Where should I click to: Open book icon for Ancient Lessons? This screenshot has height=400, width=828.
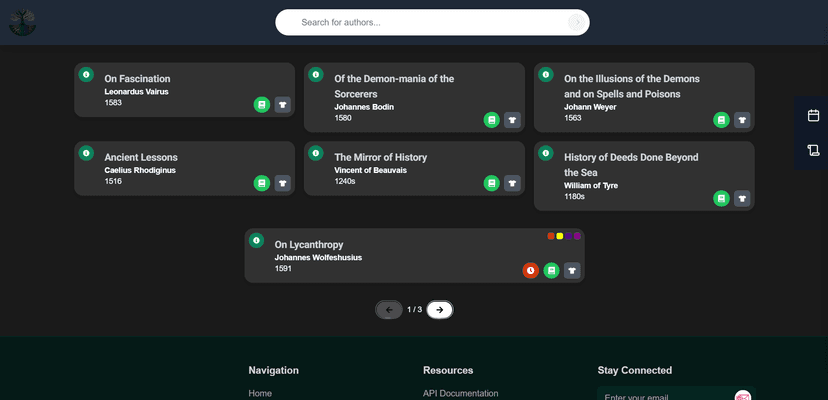261,183
